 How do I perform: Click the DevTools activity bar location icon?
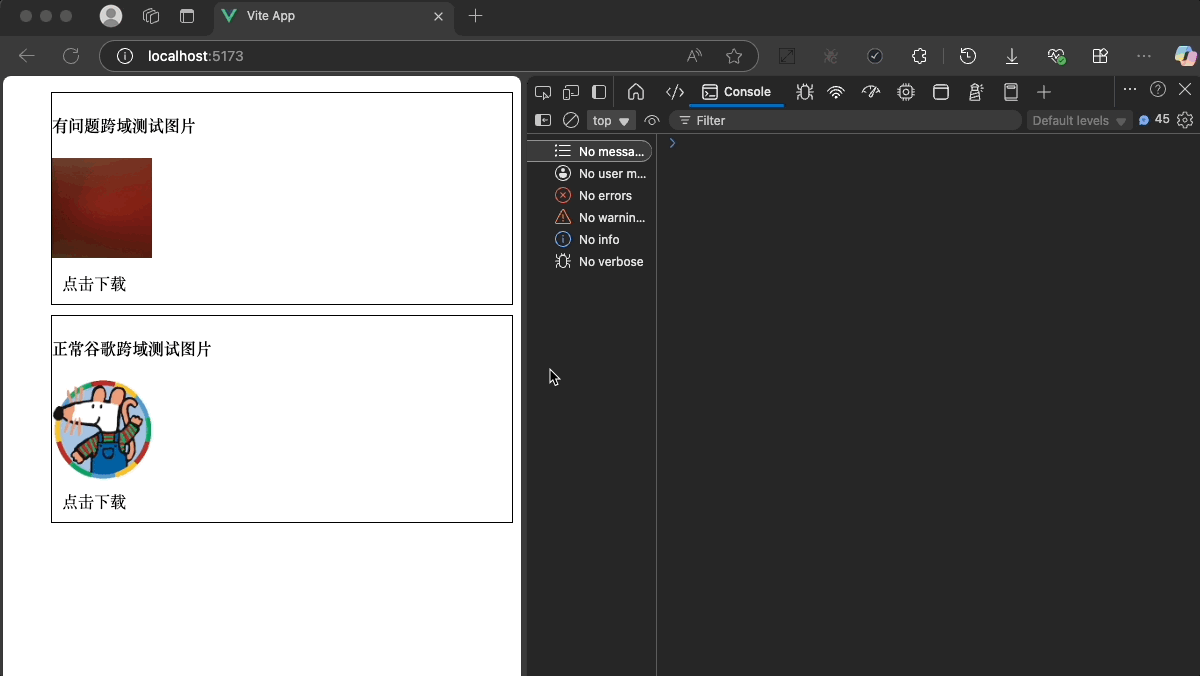599,92
